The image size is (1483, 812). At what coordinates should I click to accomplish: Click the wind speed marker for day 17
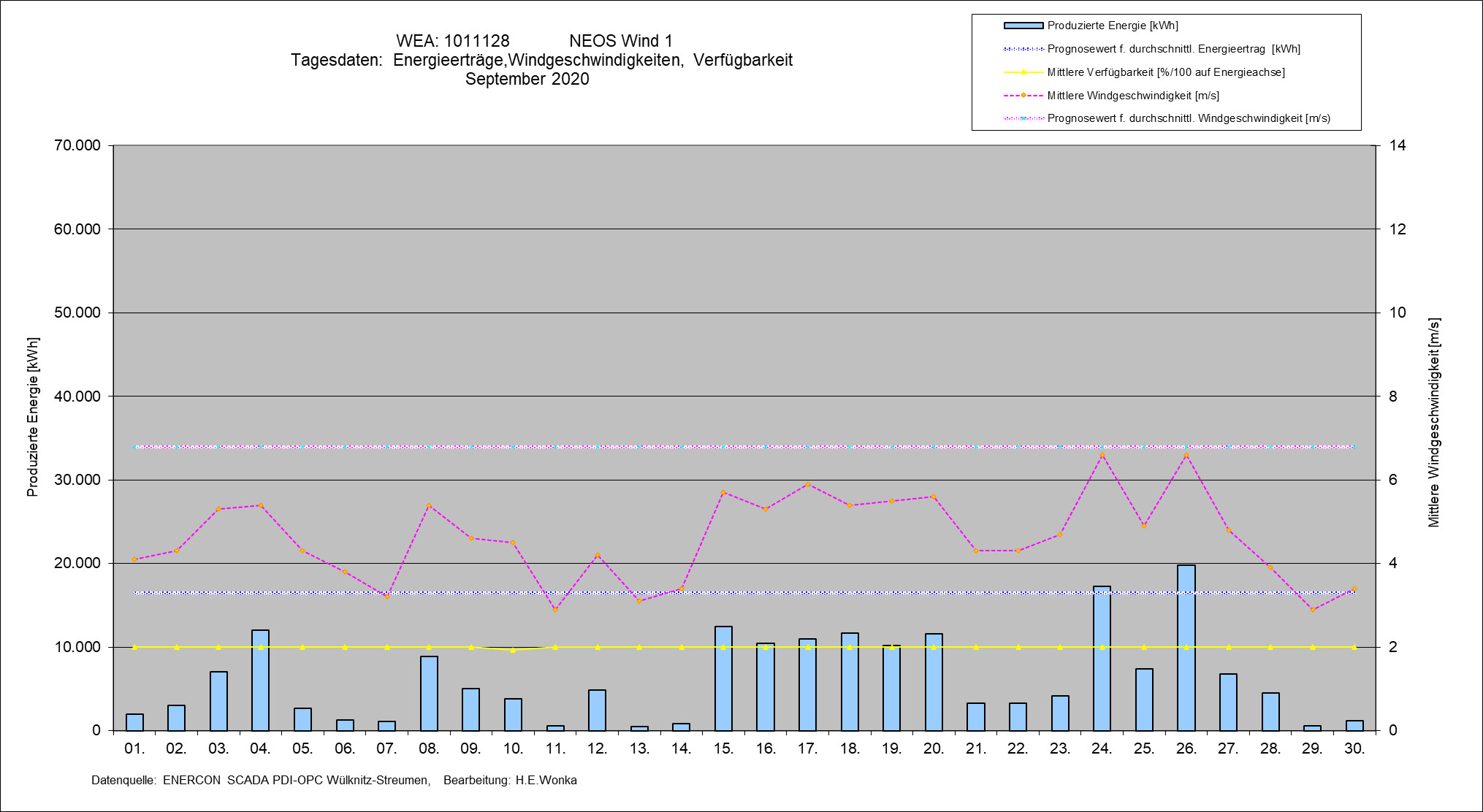[x=807, y=484]
